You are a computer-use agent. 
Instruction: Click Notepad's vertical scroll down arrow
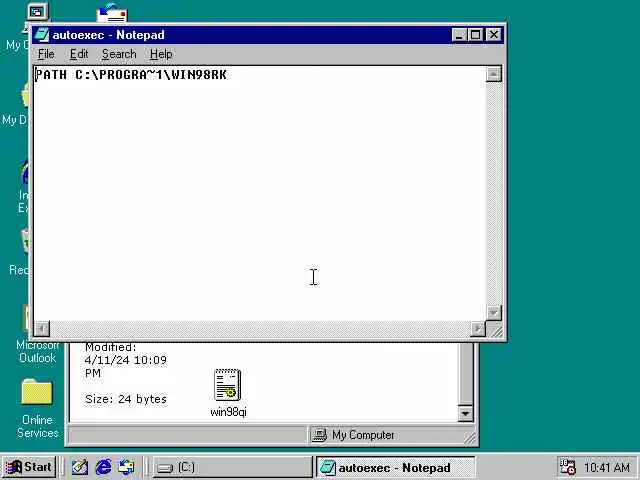click(493, 313)
